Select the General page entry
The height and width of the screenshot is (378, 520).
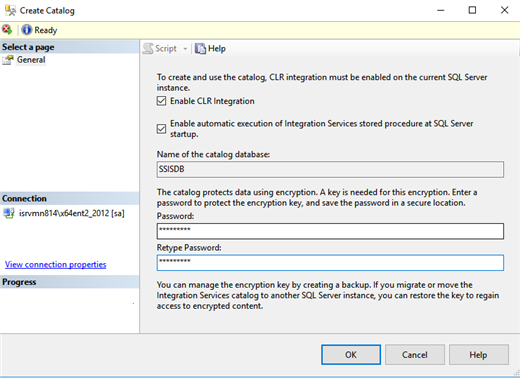pyautogui.click(x=31, y=60)
